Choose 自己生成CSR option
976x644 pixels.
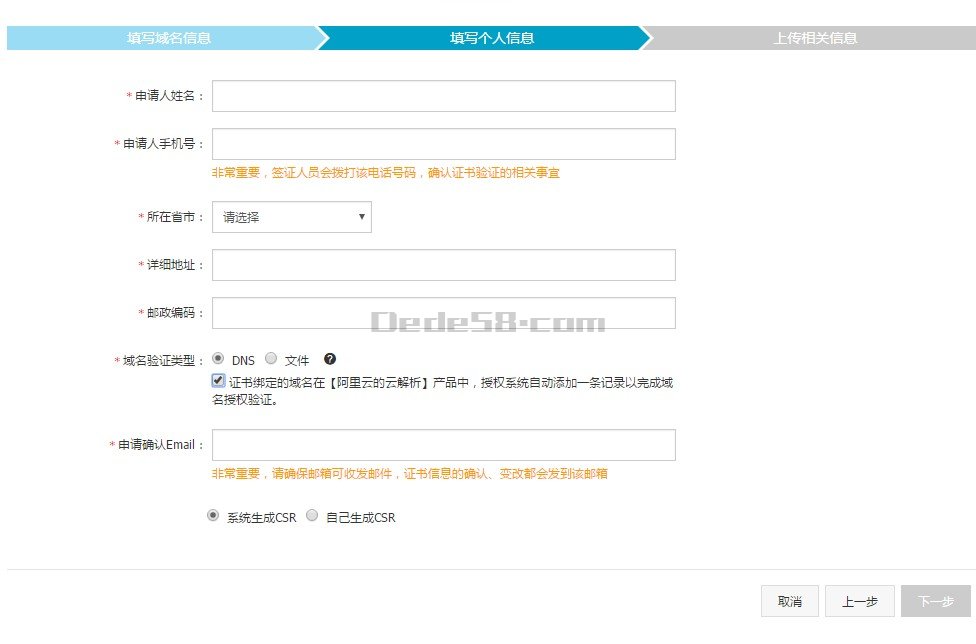tap(312, 516)
